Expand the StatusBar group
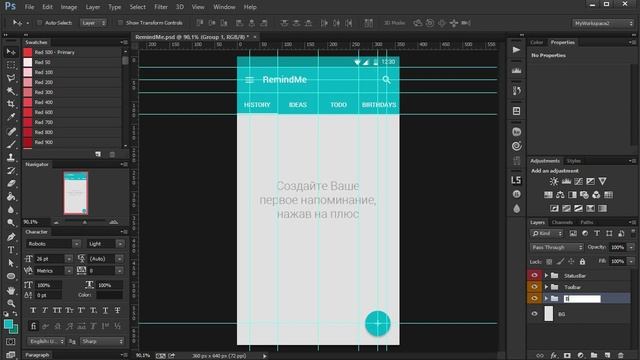Screen dimensions: 640x360 (546, 276)
